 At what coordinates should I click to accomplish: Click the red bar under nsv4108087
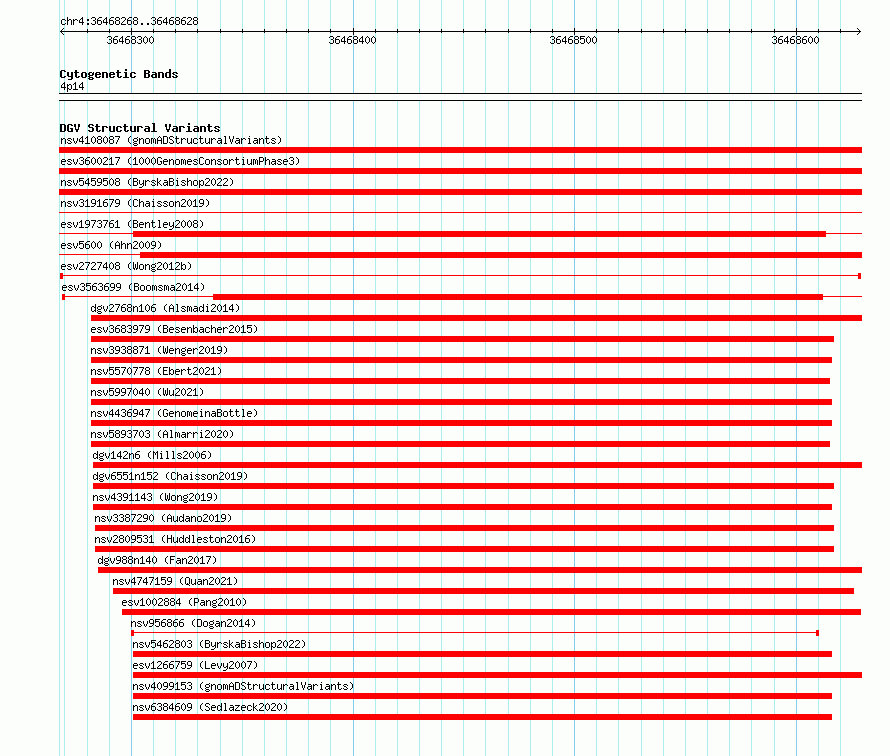click(460, 150)
